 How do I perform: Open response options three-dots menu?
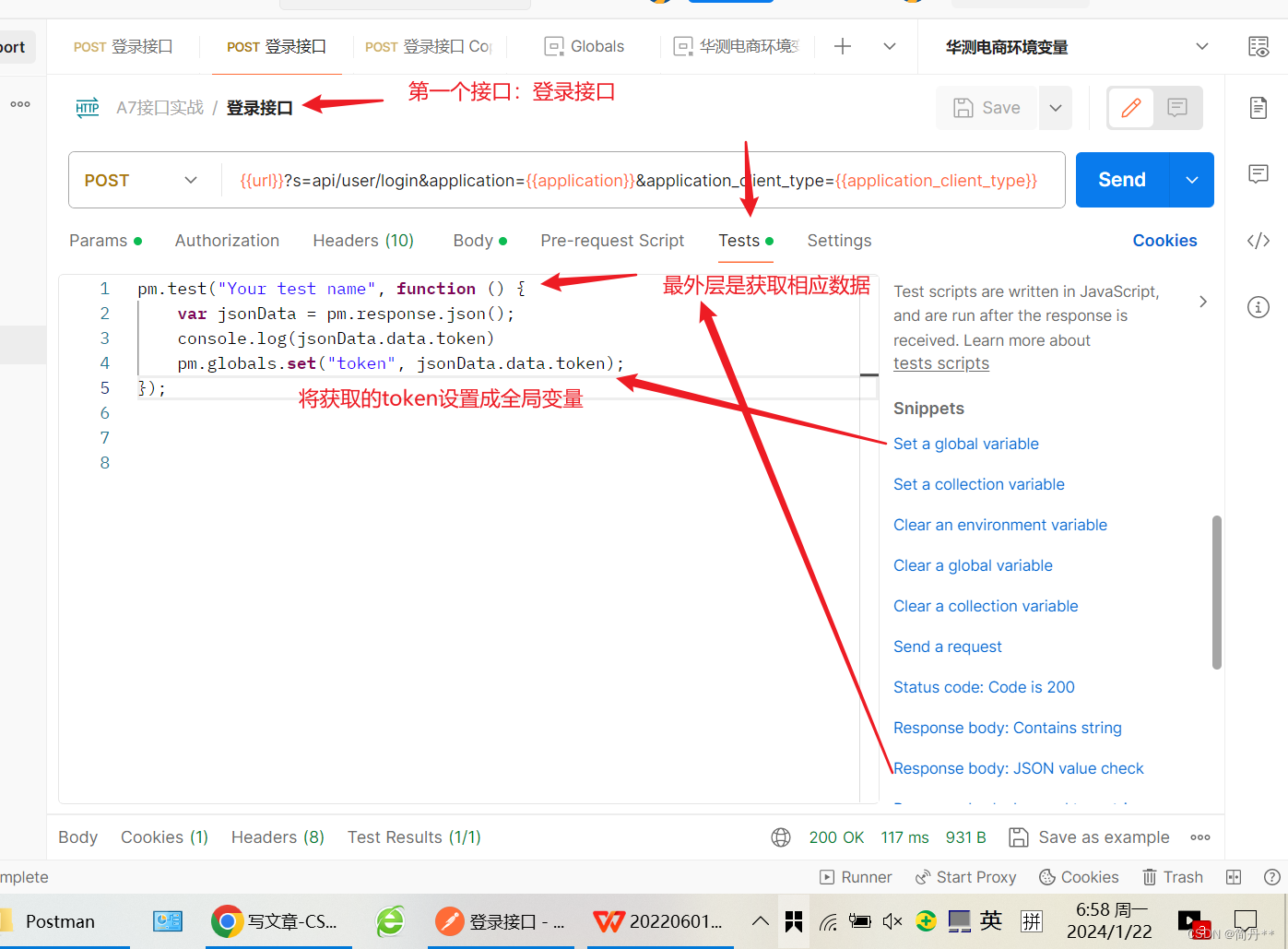click(1200, 837)
